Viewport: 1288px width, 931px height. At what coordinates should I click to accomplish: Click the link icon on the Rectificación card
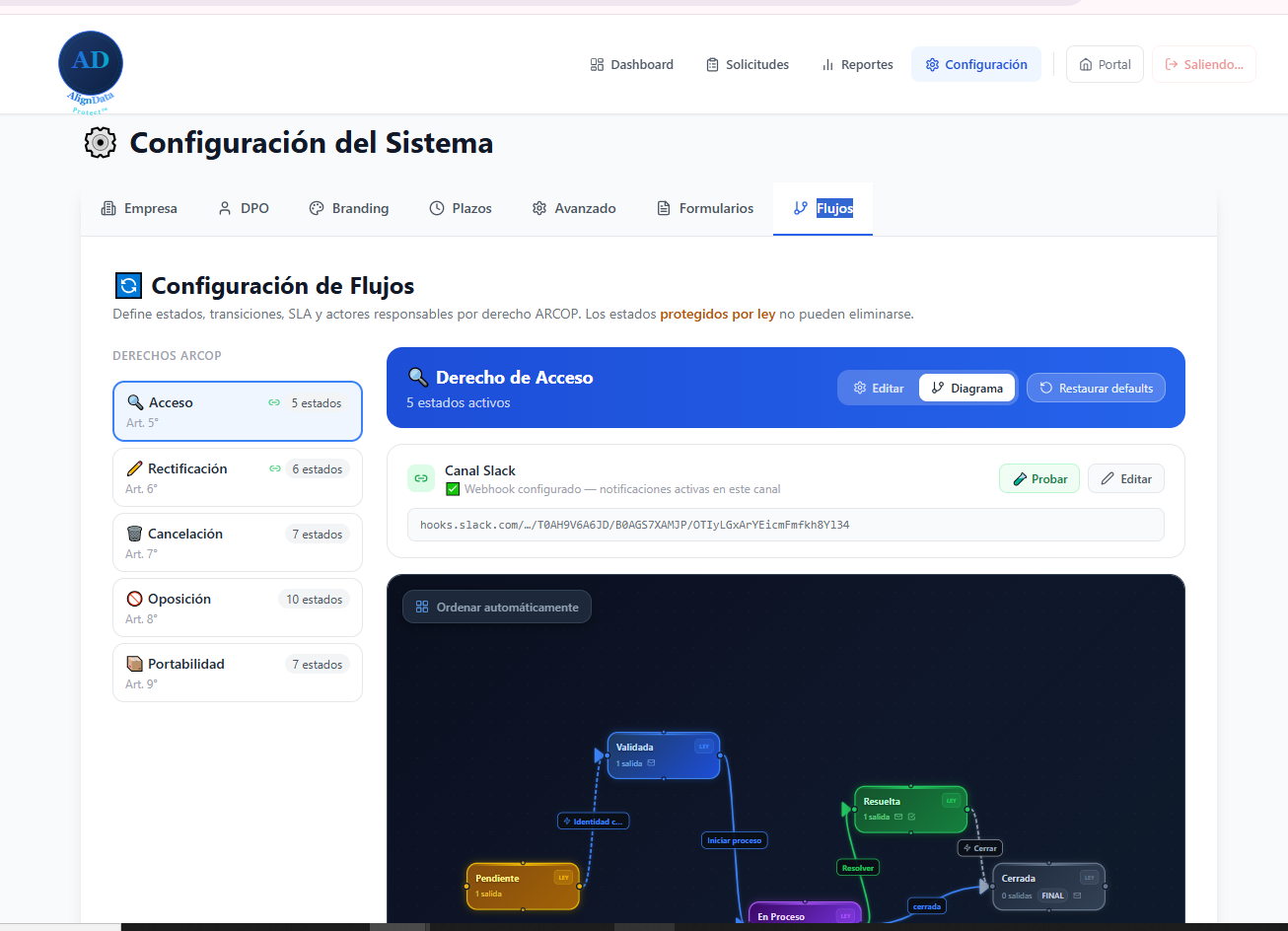(x=275, y=468)
